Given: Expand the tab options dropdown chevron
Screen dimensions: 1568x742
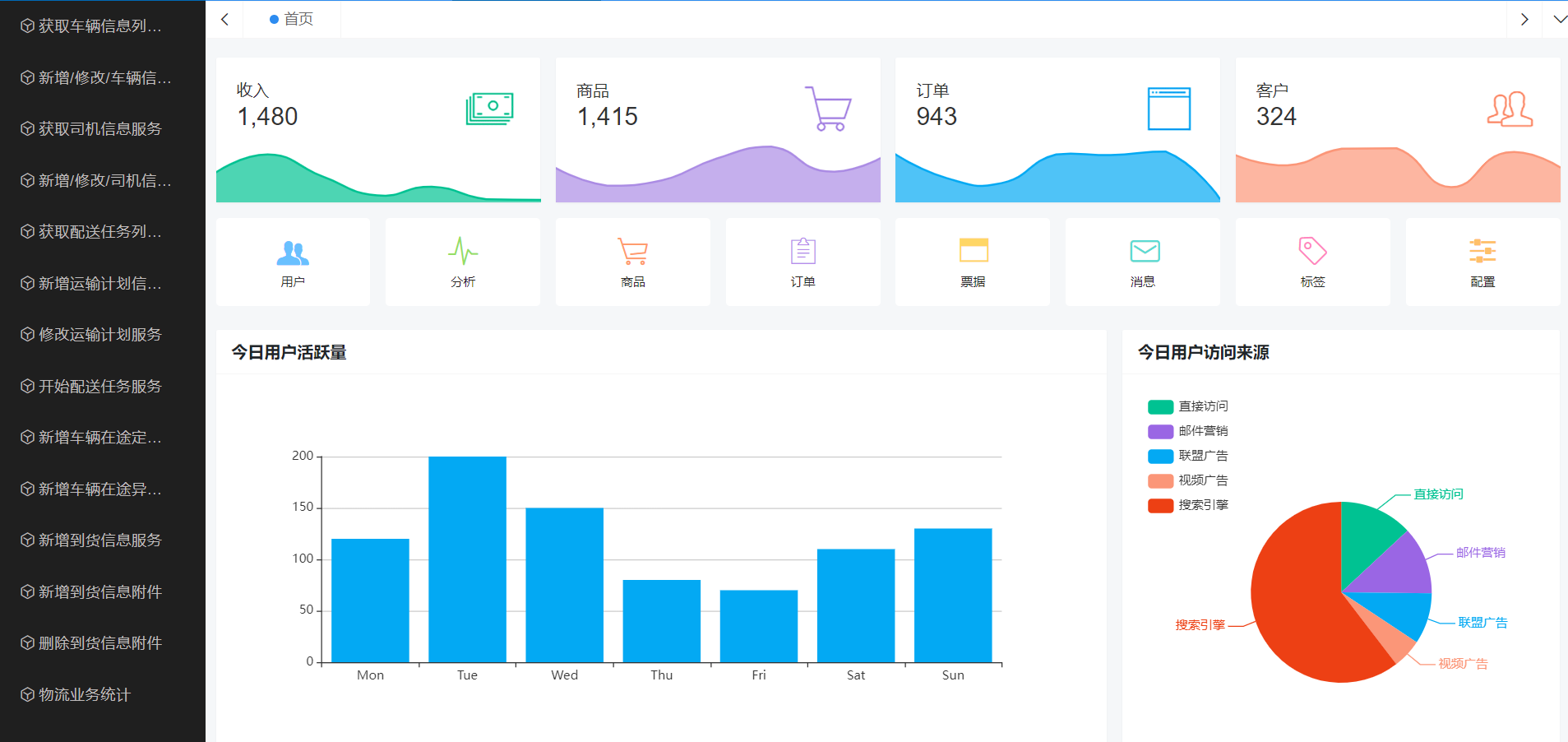Looking at the screenshot, I should pos(1559,19).
